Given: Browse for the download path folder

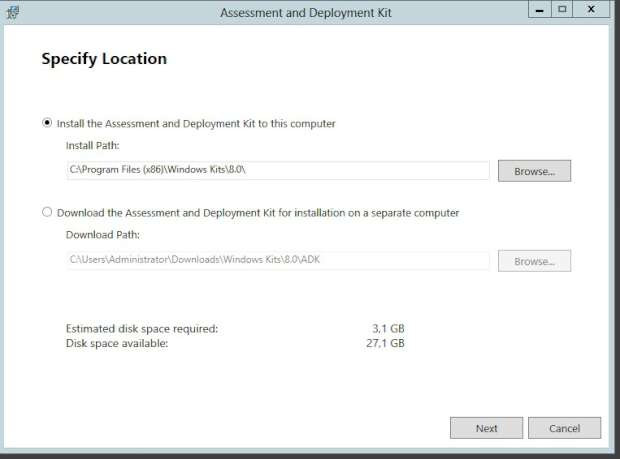Looking at the screenshot, I should point(534,261).
